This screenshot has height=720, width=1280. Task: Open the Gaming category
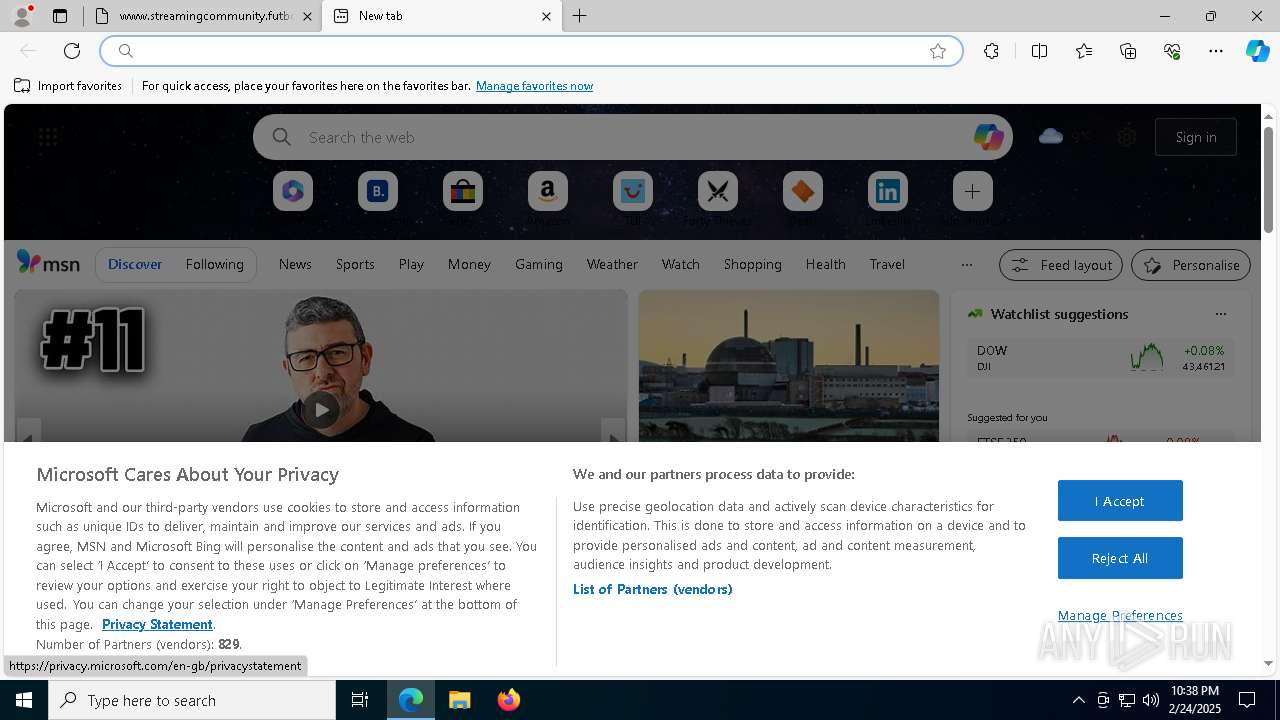[x=539, y=264]
